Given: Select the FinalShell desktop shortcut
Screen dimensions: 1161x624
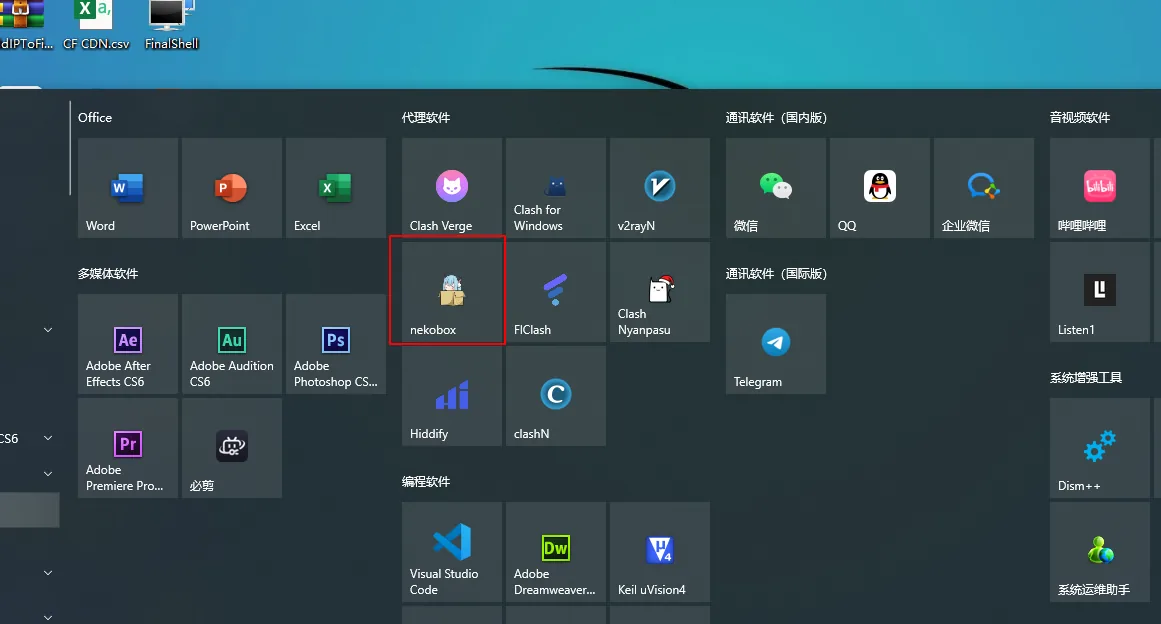Looking at the screenshot, I should [x=171, y=25].
